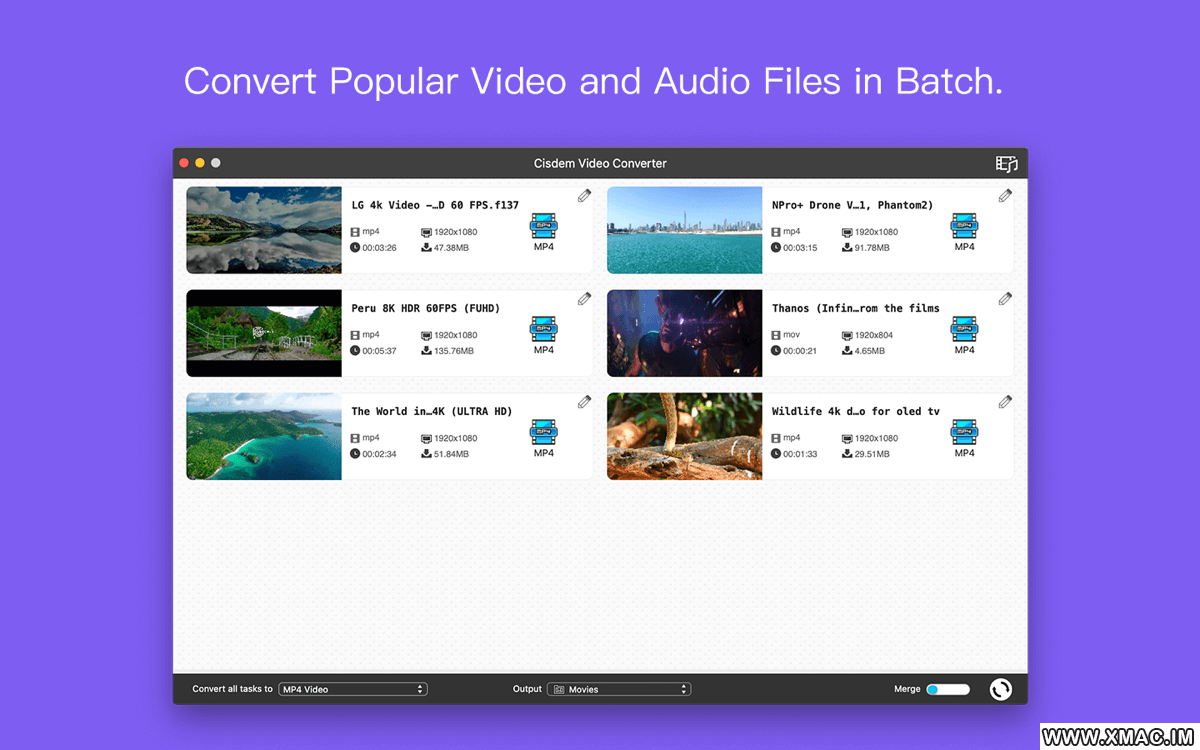Select the title "Peru 8K HDR 60FPS (FUHD)"
This screenshot has width=1200, height=750.
pyautogui.click(x=425, y=308)
